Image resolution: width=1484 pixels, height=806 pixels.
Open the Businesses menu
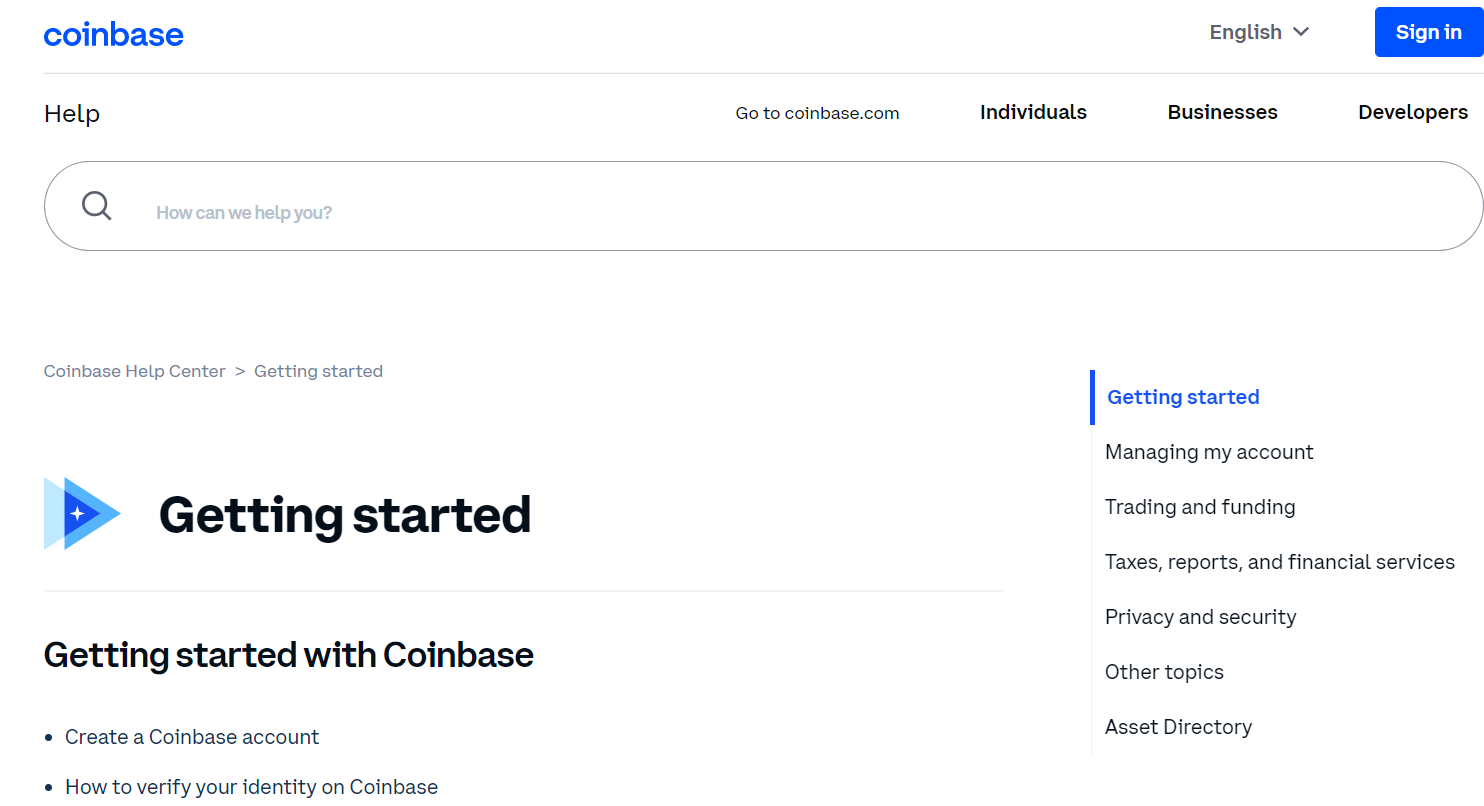pyautogui.click(x=1222, y=112)
